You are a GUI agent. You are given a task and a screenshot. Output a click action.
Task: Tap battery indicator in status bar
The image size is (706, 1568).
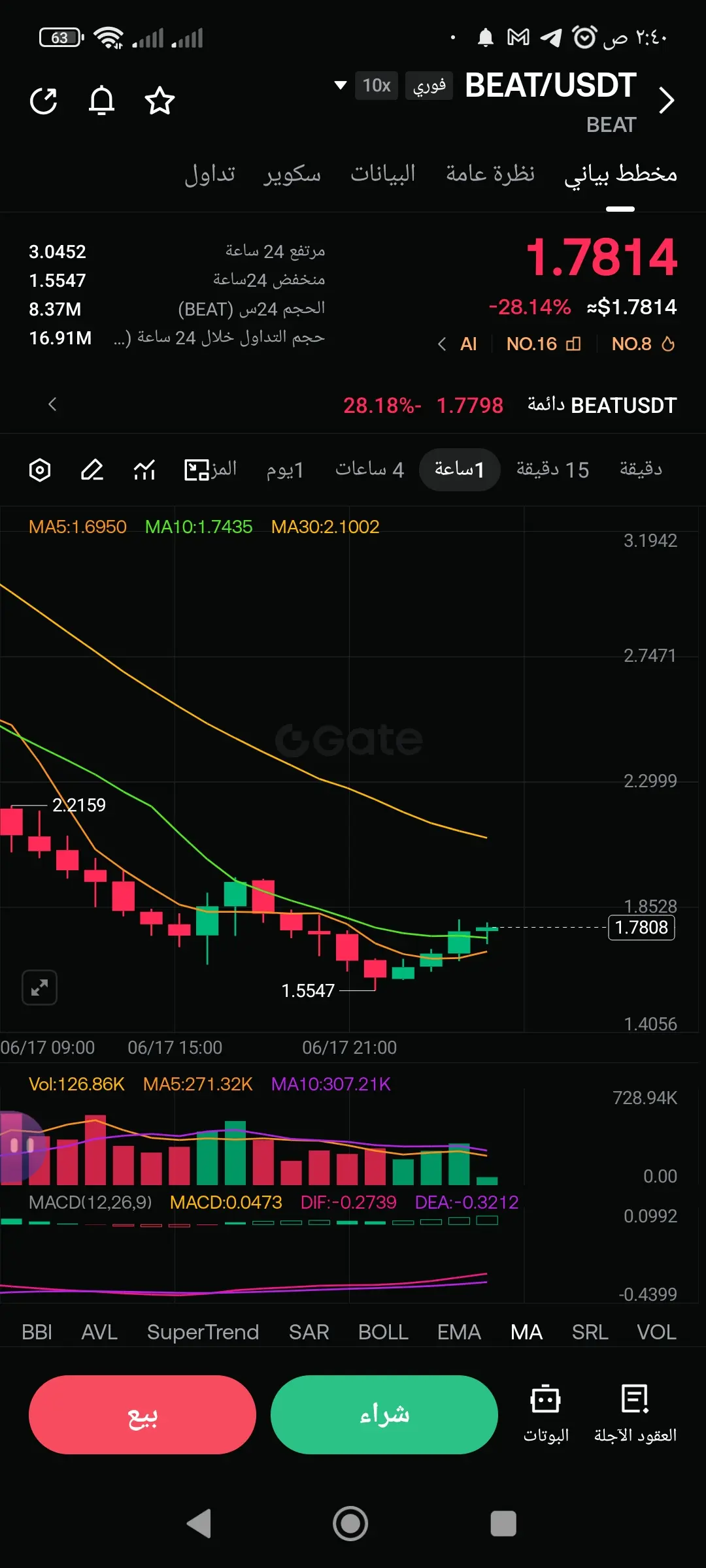pos(61,38)
